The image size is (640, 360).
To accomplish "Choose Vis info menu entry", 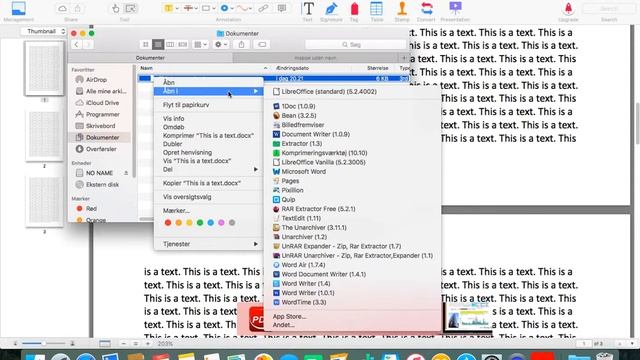I will click(173, 118).
